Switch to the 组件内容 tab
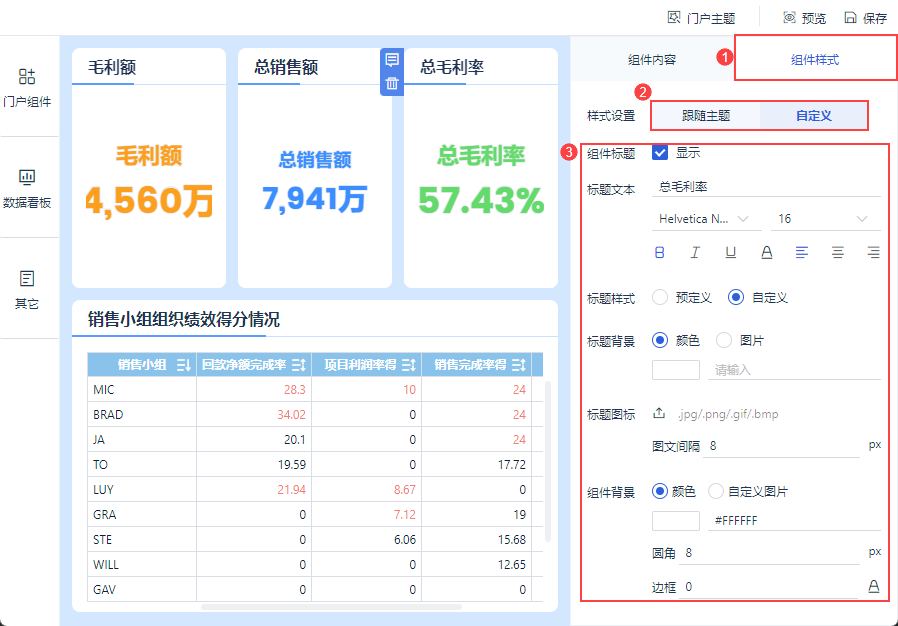The height and width of the screenshot is (626, 898). [x=652, y=60]
